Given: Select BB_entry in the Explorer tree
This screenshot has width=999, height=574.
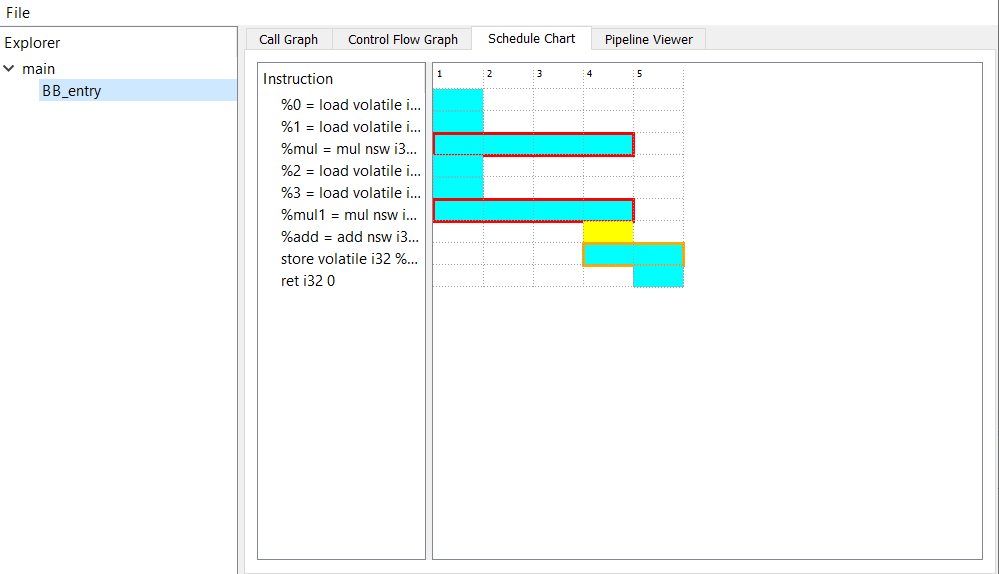Looking at the screenshot, I should tap(71, 91).
